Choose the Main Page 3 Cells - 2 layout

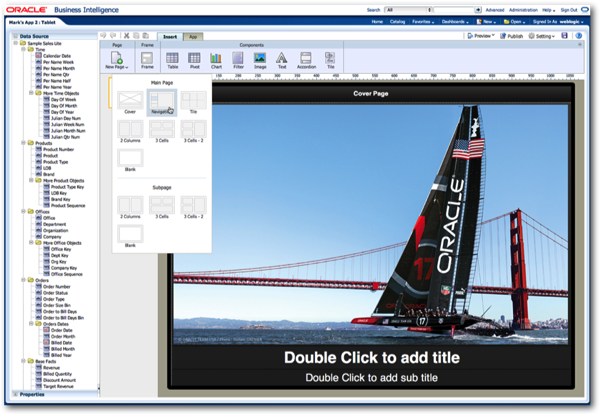[193, 131]
